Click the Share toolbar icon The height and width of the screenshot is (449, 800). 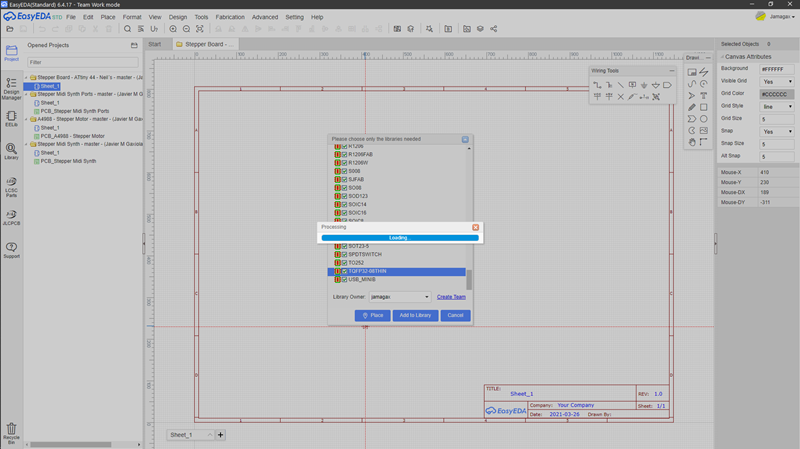pyautogui.click(x=493, y=29)
